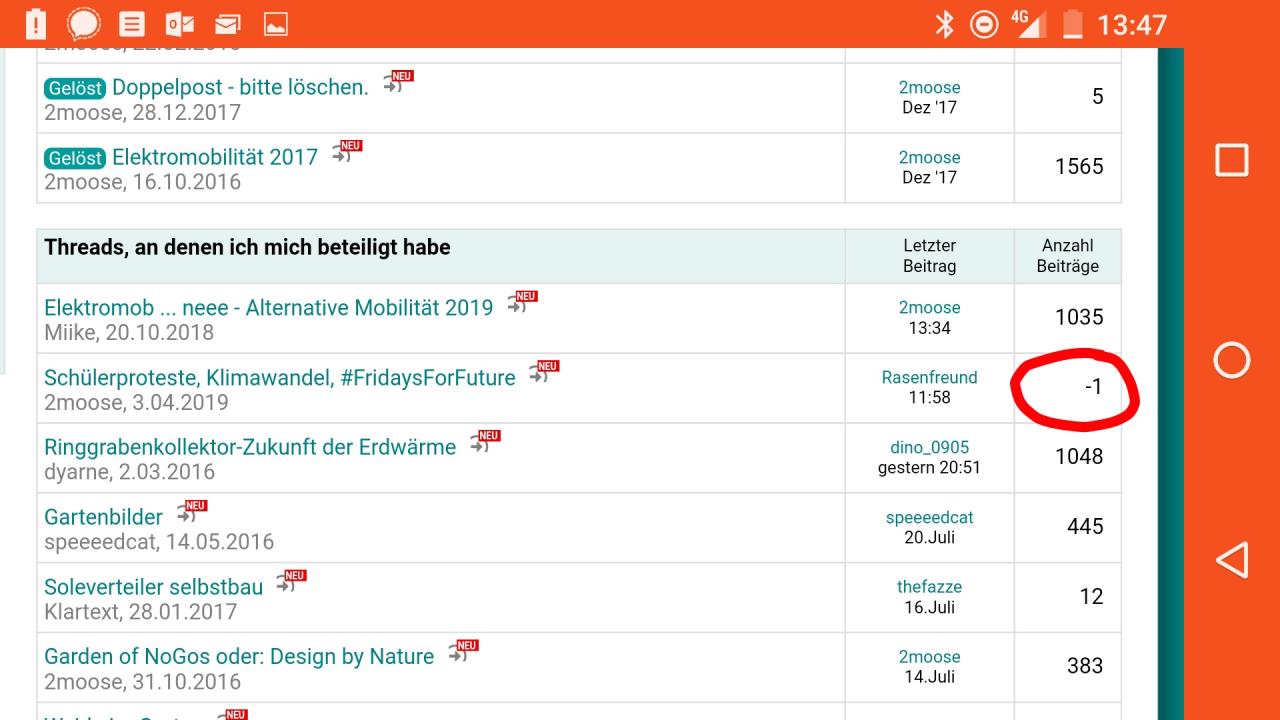Jump to newest post in Alternative Mobilität 2019
This screenshot has width=1280, height=720.
click(522, 303)
